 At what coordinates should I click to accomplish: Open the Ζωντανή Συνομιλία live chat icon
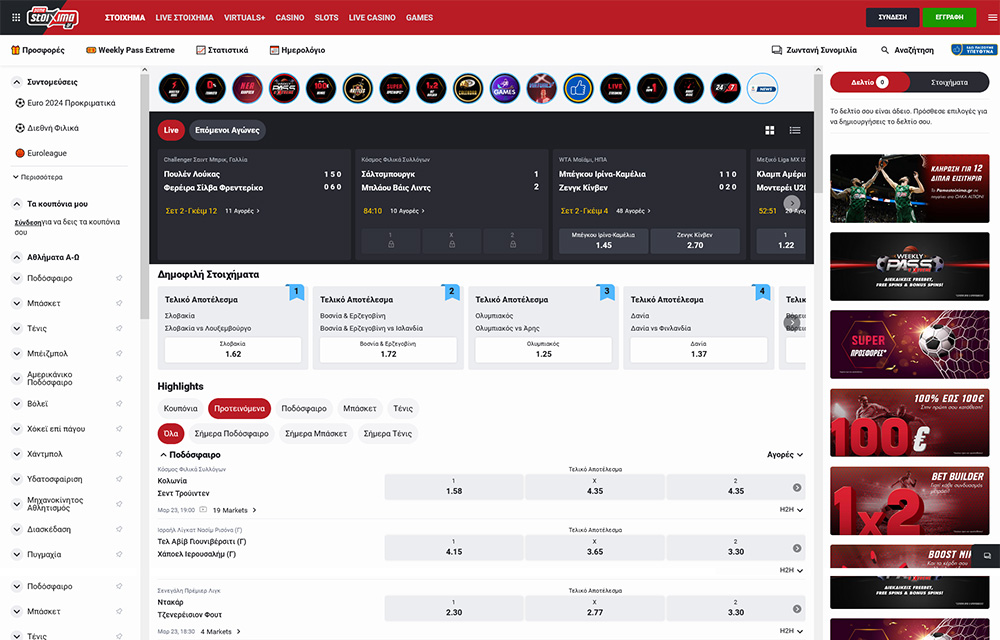pos(777,50)
